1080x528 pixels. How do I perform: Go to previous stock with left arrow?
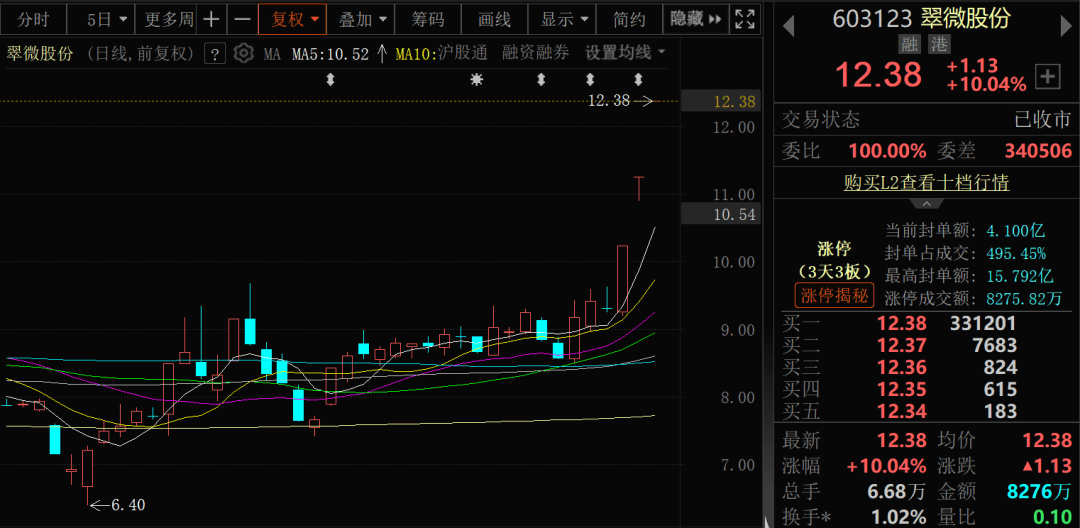[789, 26]
